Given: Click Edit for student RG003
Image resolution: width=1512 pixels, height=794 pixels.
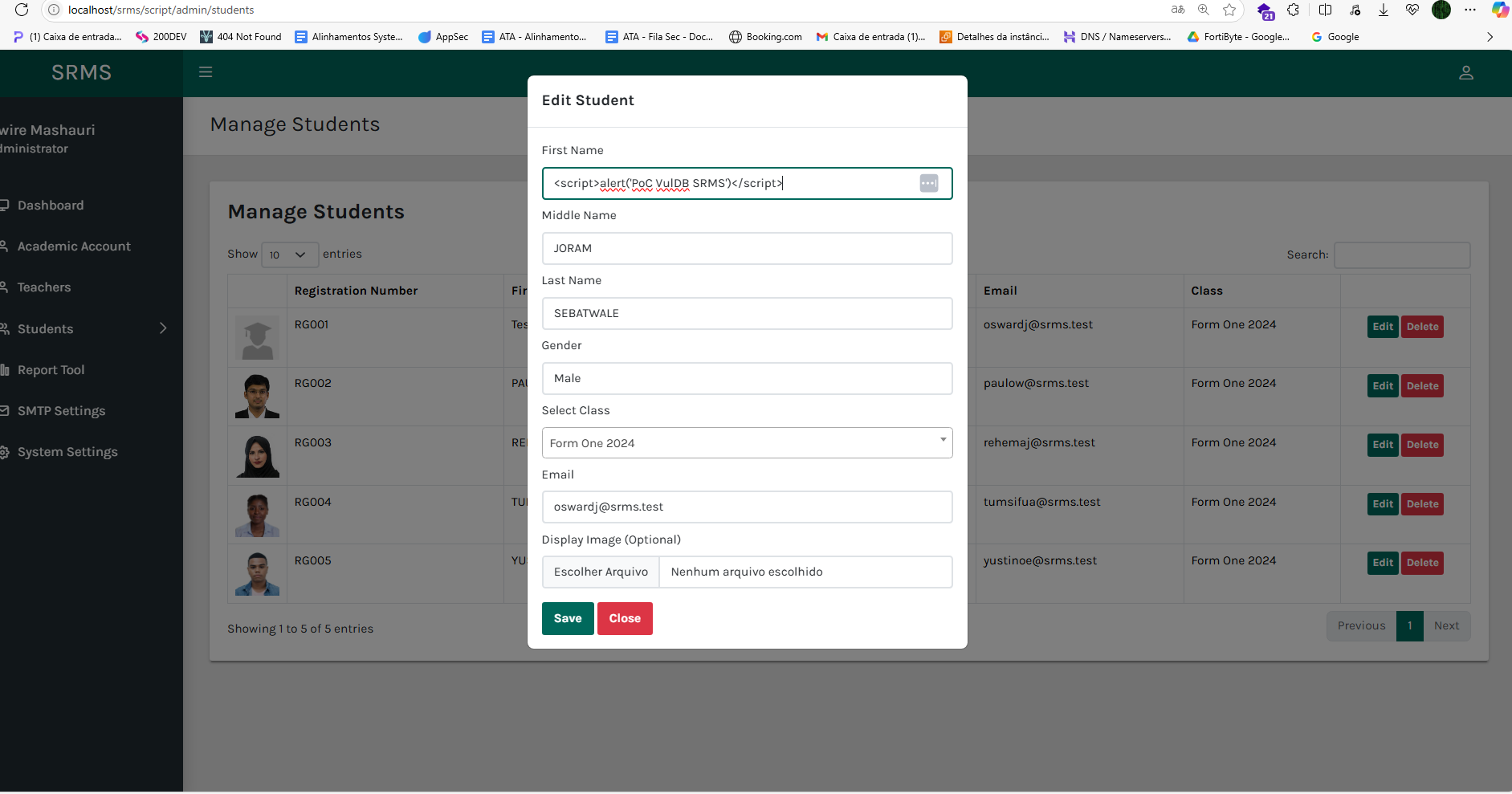Looking at the screenshot, I should (x=1383, y=445).
